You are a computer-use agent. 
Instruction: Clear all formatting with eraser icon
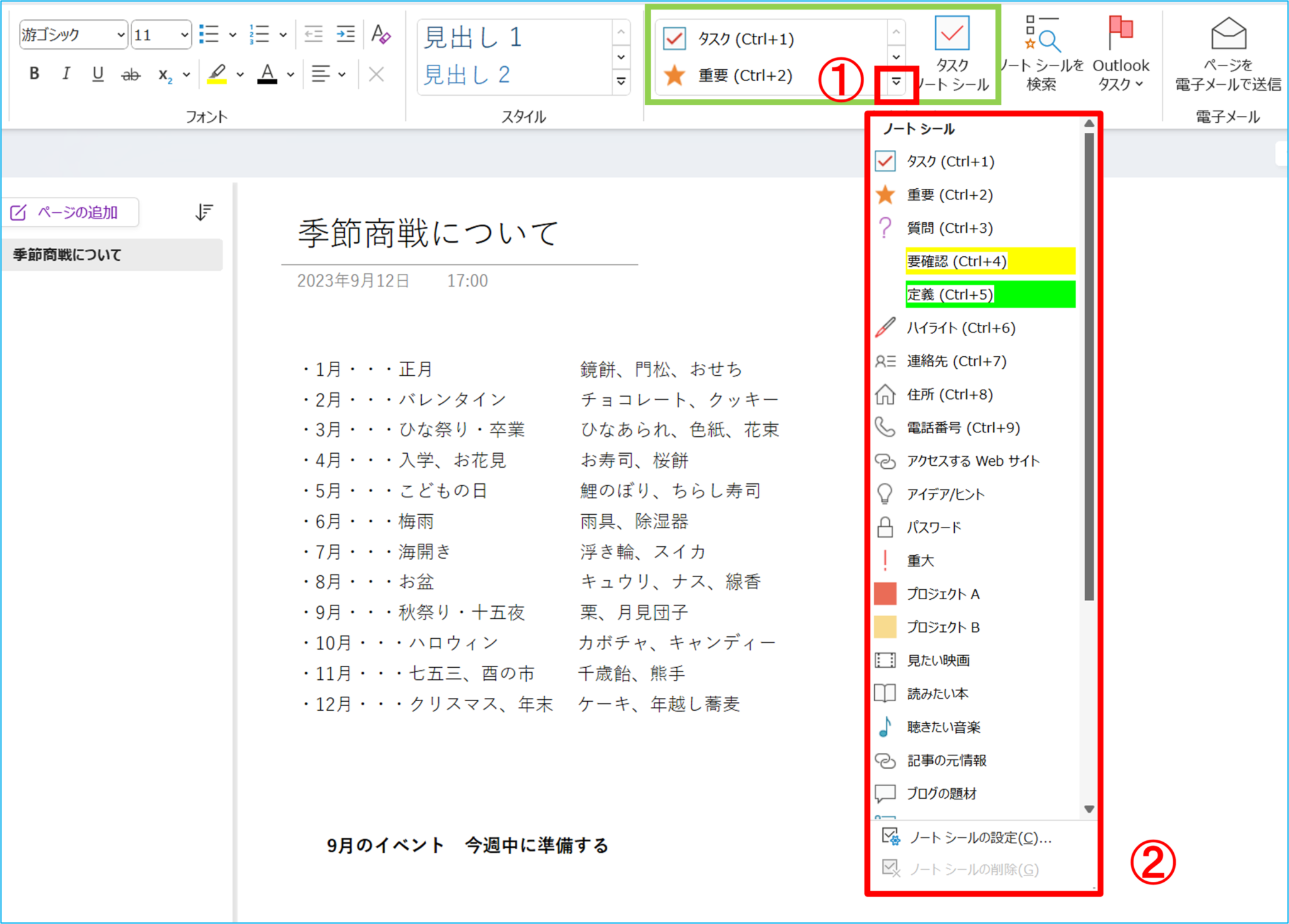pyautogui.click(x=381, y=35)
